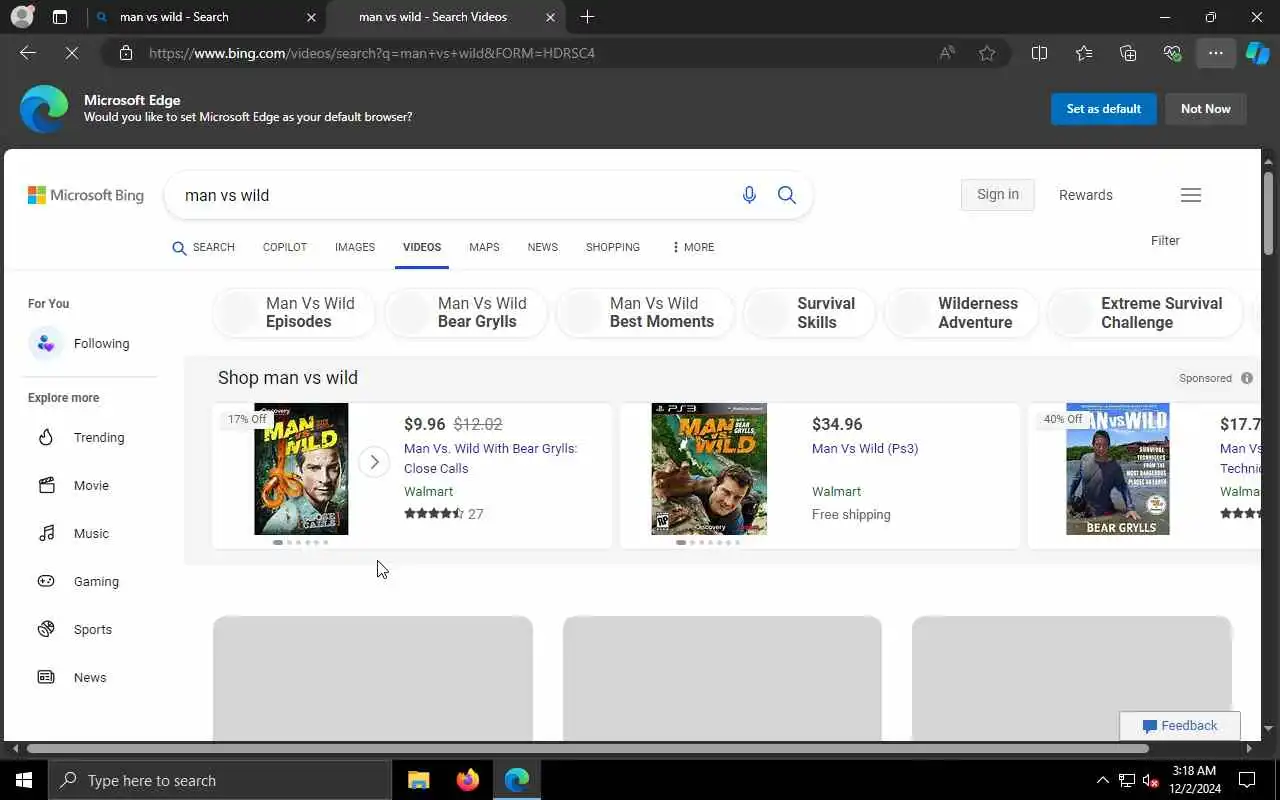Click the browser address bar URL

pos(372,53)
